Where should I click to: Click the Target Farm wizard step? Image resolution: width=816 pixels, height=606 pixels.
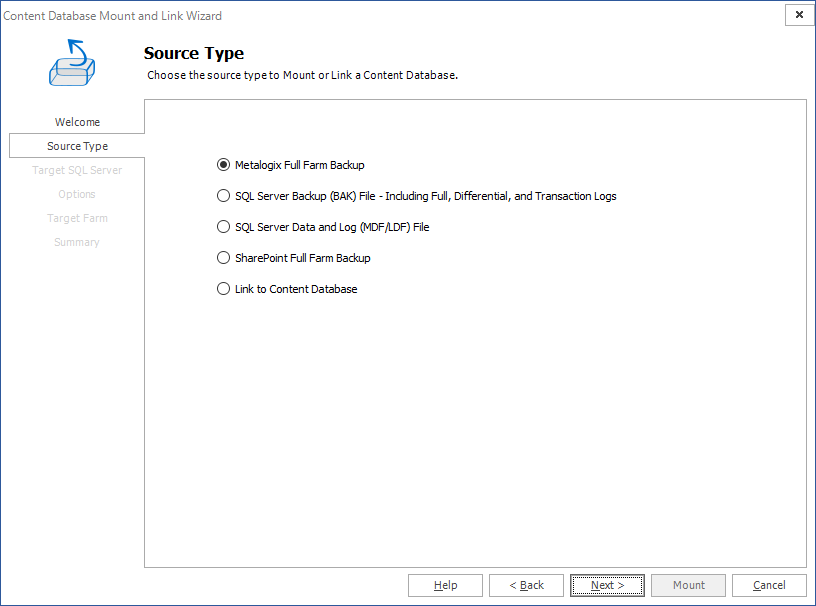(x=77, y=218)
